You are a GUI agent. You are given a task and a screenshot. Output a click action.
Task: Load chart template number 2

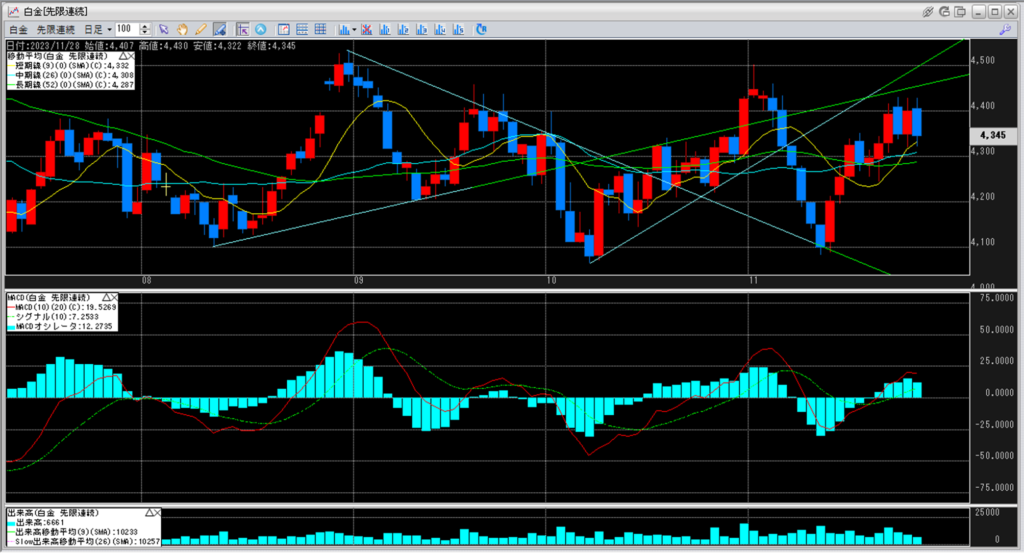click(x=403, y=29)
